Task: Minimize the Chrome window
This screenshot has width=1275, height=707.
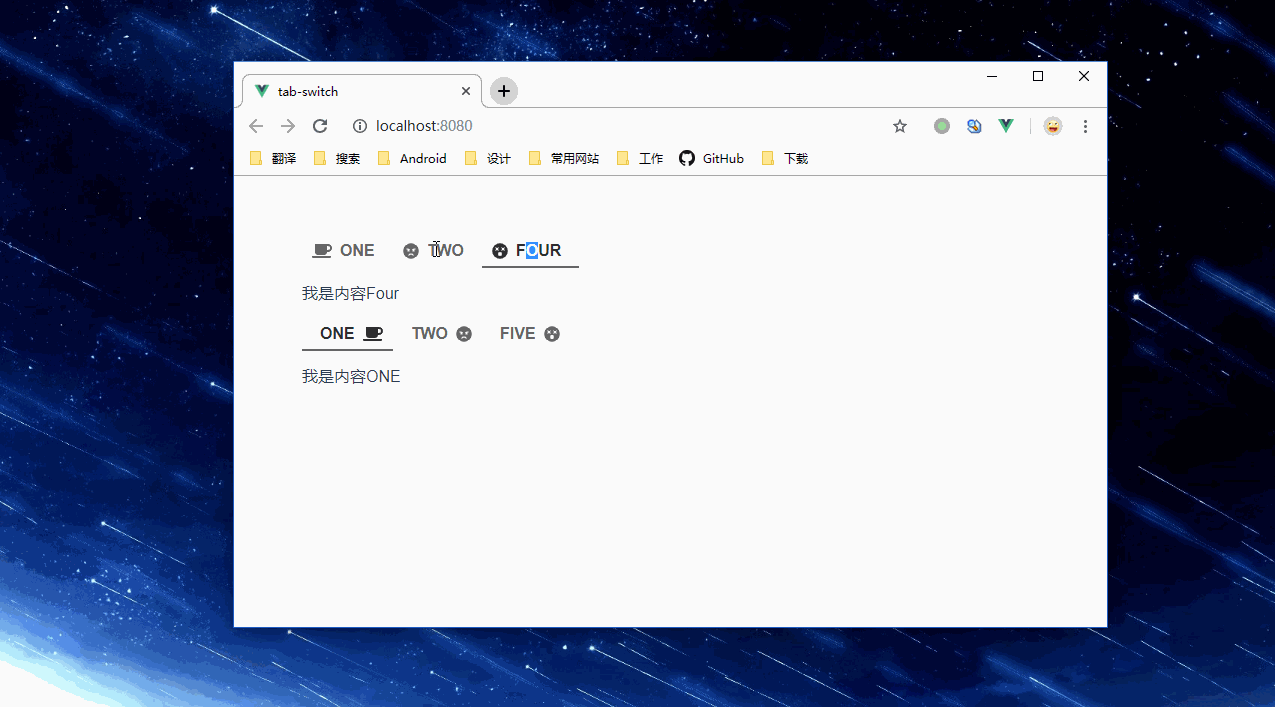Action: pyautogui.click(x=992, y=76)
